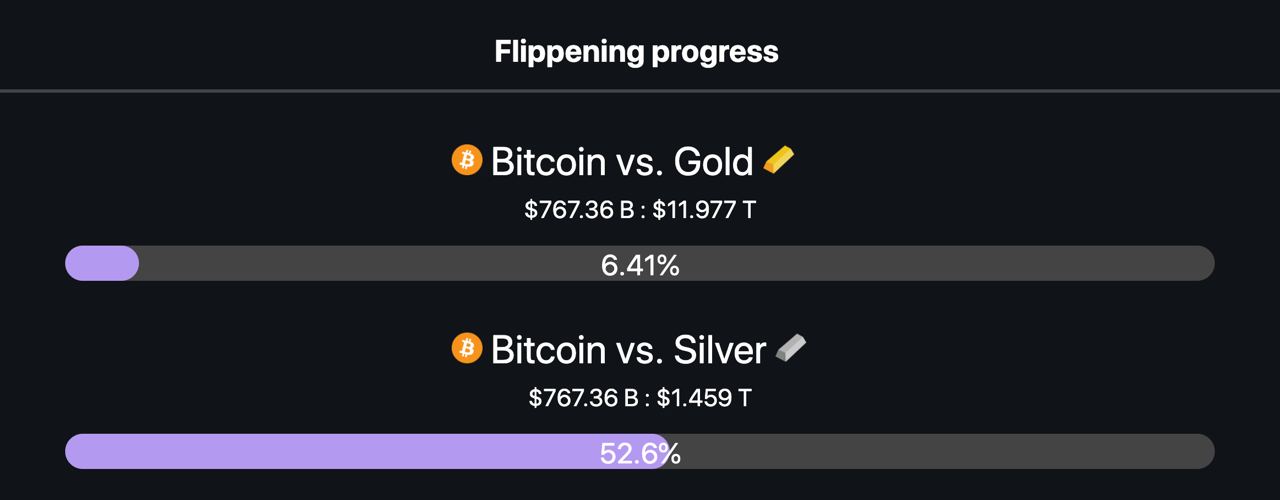The width and height of the screenshot is (1280, 500).
Task: Click the purple filled part of gold progress bar
Action: pyautogui.click(x=102, y=263)
